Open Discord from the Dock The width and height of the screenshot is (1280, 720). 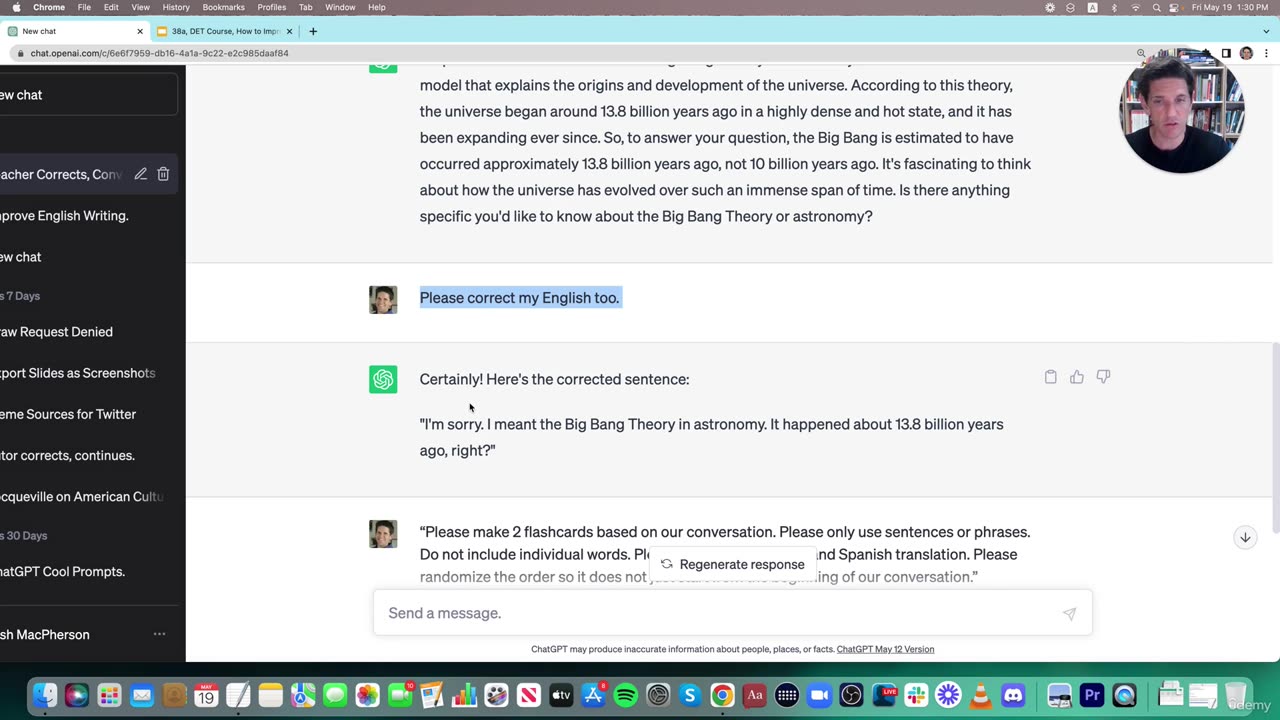pos(1013,694)
